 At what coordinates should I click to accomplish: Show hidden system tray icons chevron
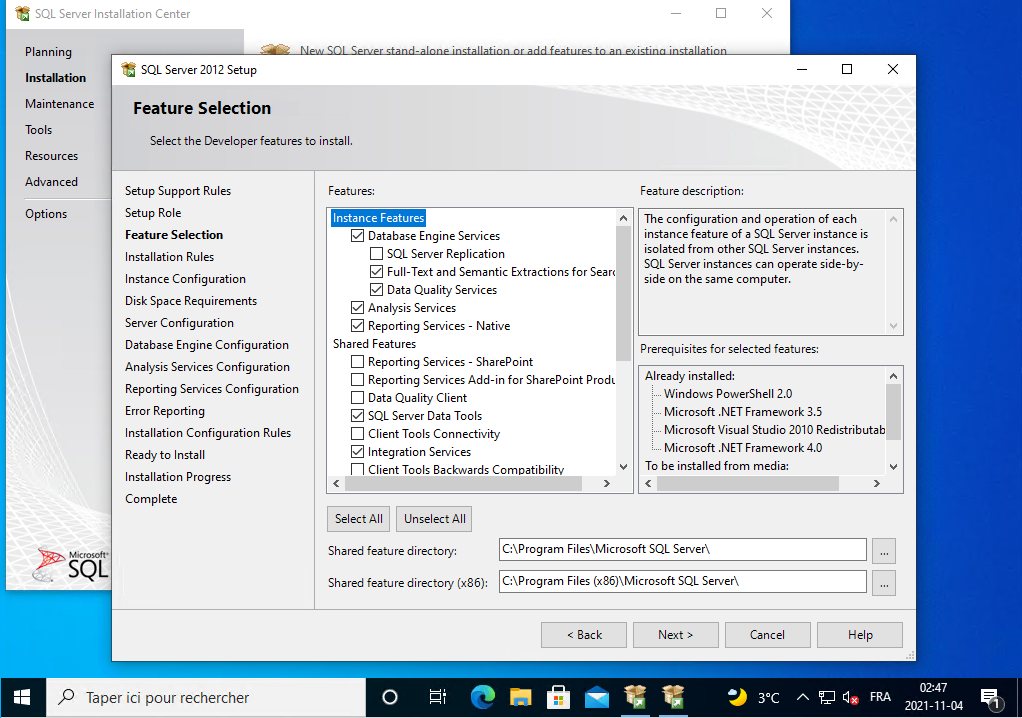(802, 697)
